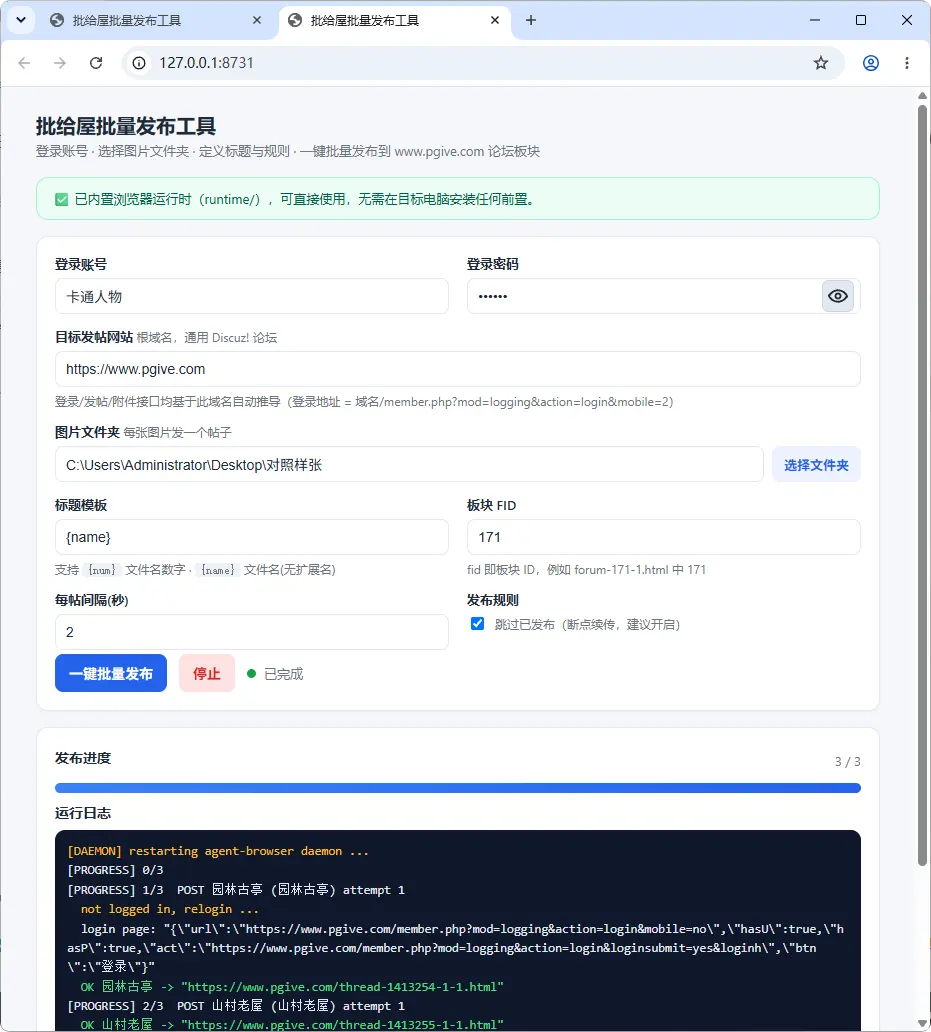Screen dimensions: 931x1032
Task: Click the 选择文件夹 button
Action: pos(816,465)
